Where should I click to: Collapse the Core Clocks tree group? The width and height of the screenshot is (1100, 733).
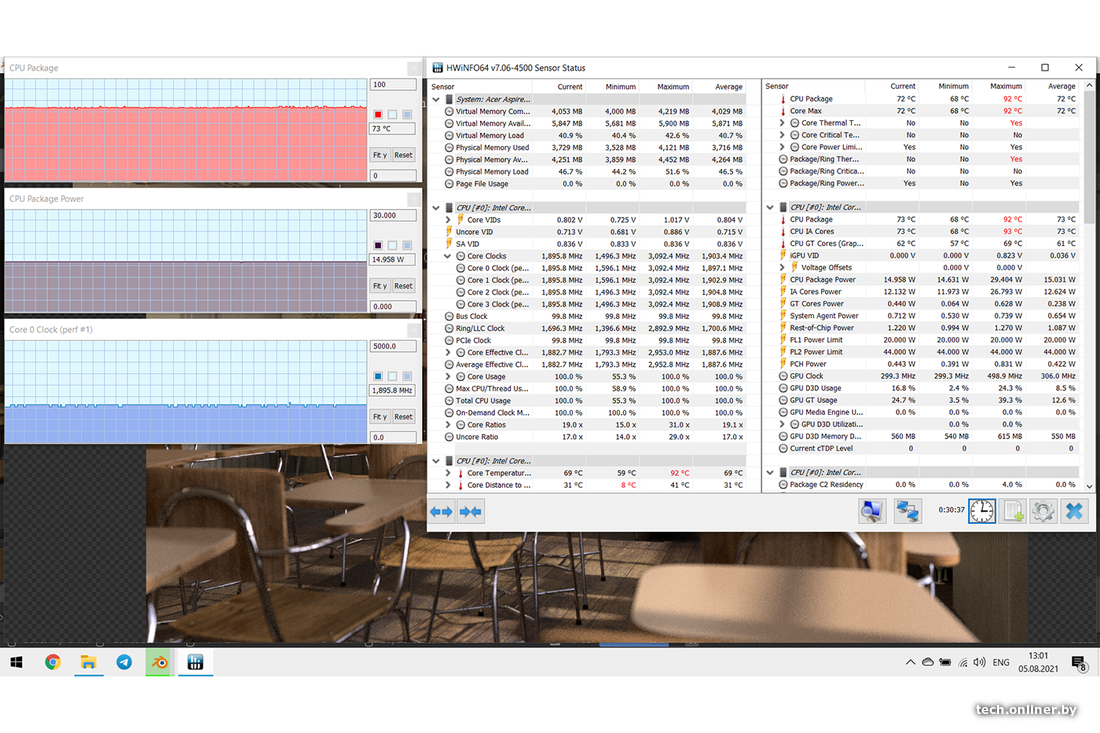pyautogui.click(x=448, y=256)
